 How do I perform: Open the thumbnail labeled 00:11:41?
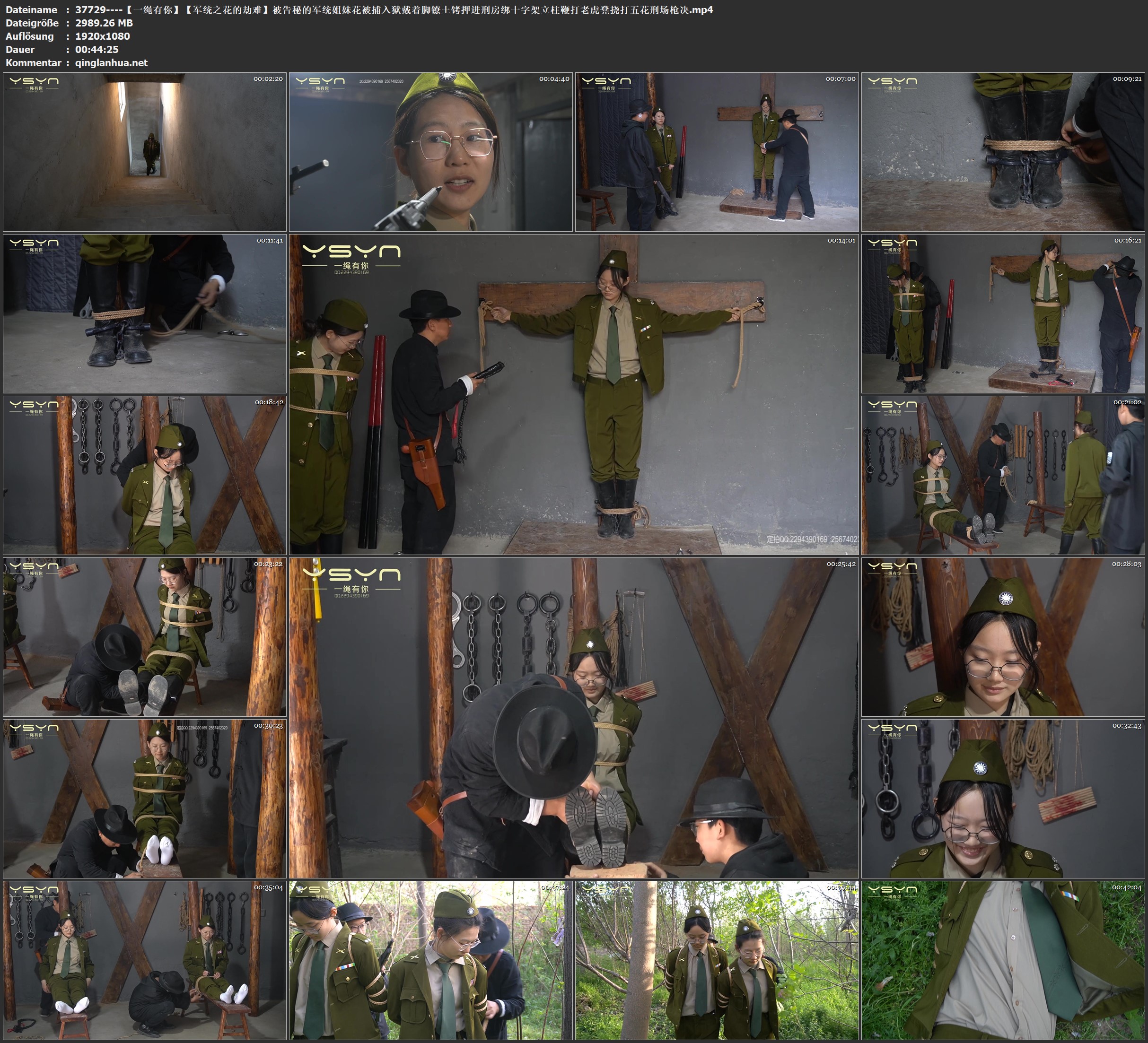pyautogui.click(x=145, y=313)
